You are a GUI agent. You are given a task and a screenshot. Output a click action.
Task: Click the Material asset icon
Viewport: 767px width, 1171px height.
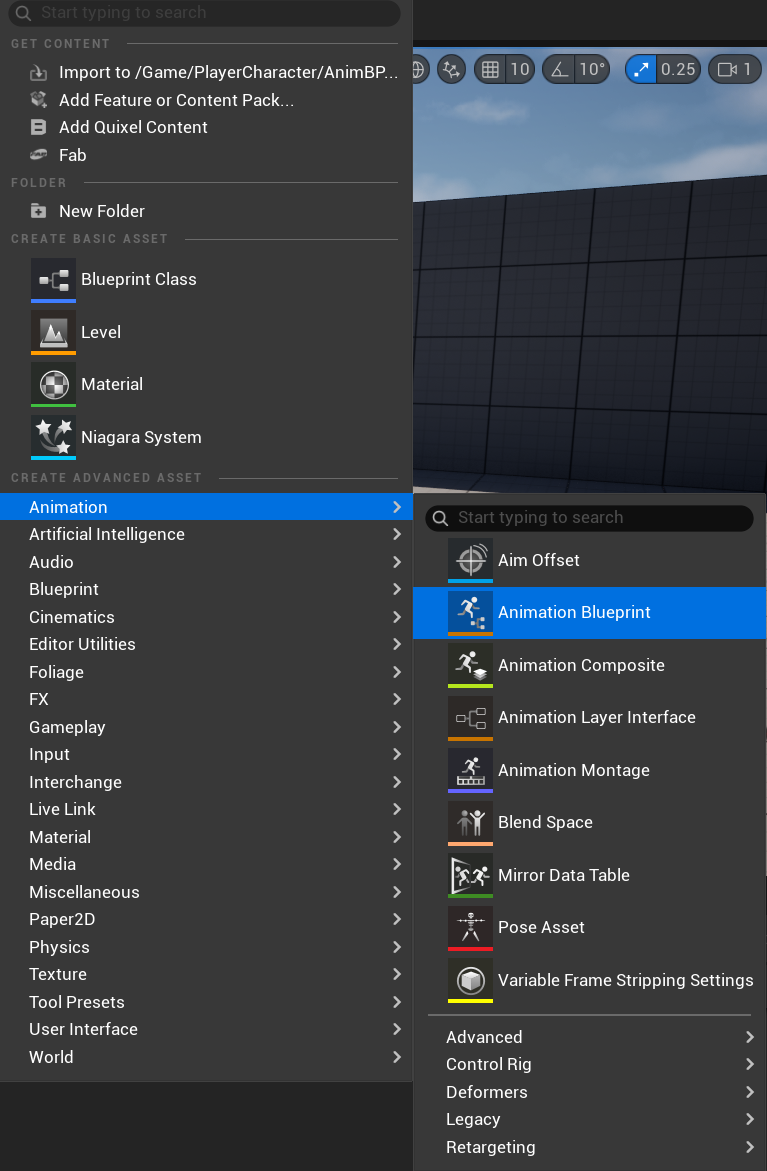(x=53, y=385)
